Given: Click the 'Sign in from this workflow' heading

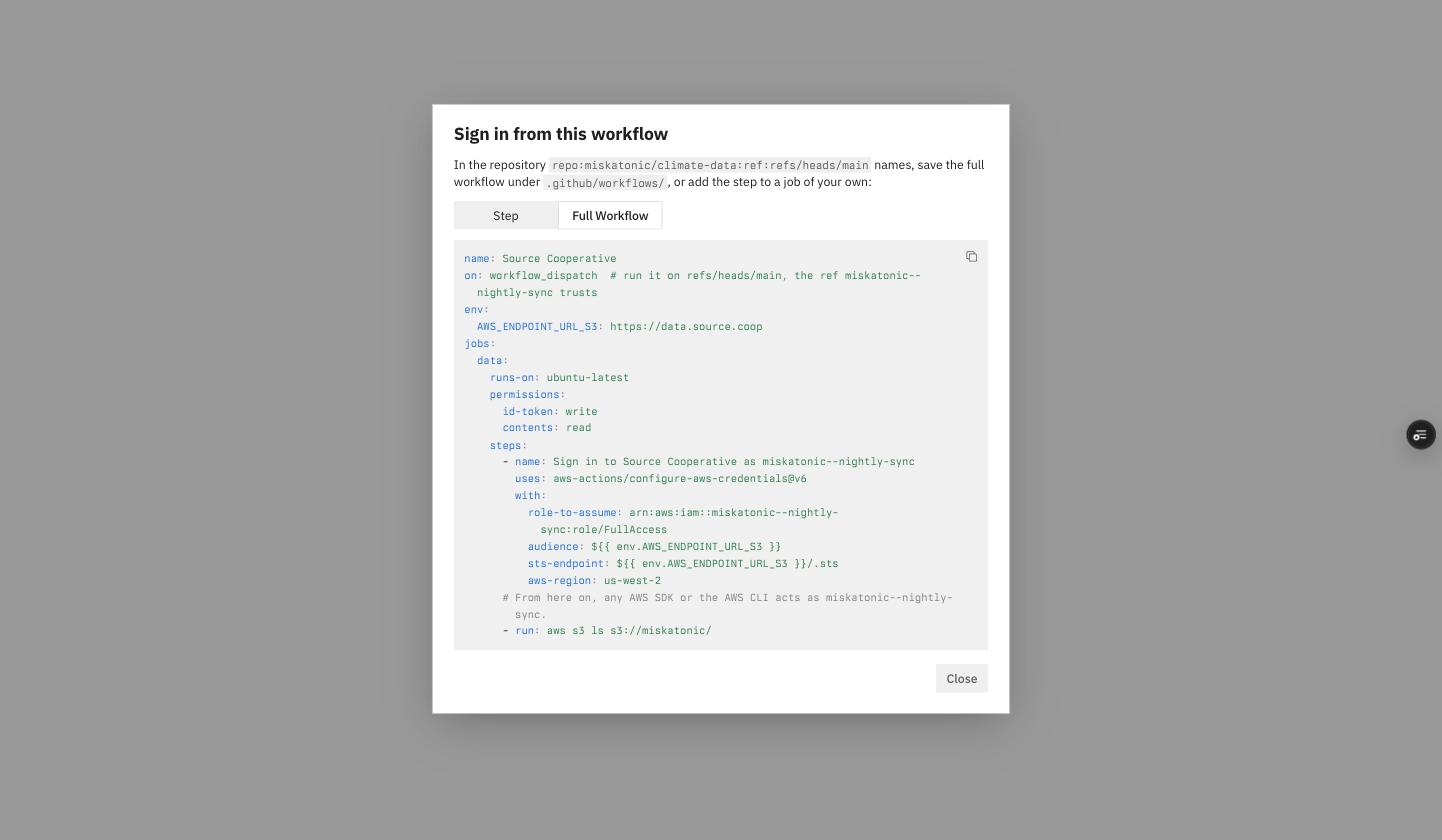Looking at the screenshot, I should [x=561, y=134].
